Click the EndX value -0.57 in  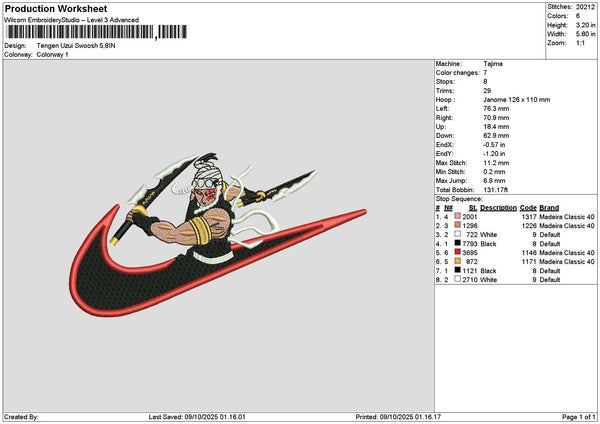[x=494, y=145]
